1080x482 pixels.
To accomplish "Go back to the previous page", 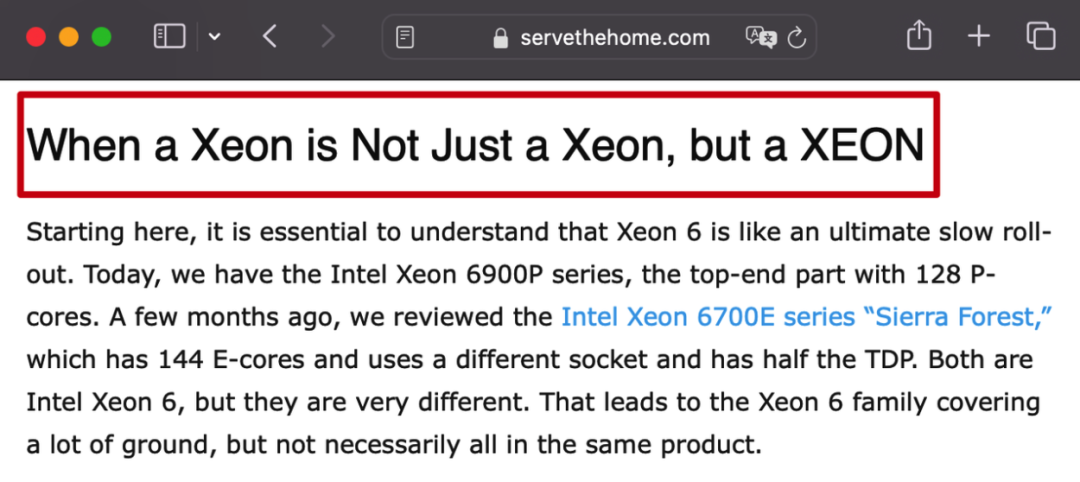I will click(269, 38).
